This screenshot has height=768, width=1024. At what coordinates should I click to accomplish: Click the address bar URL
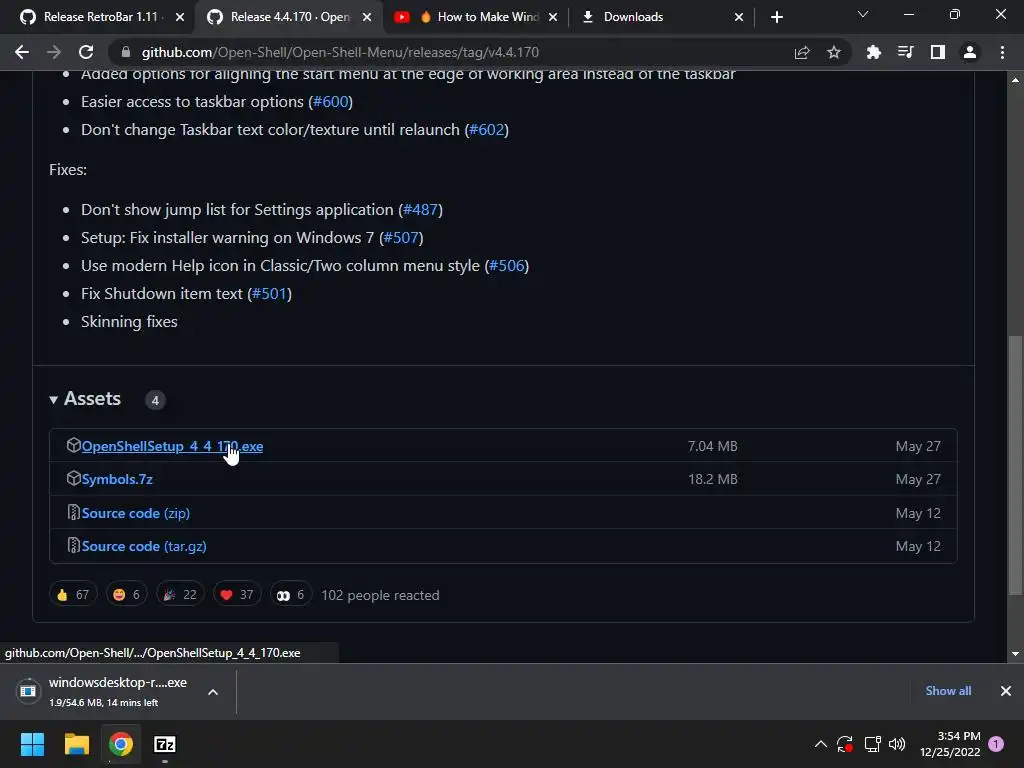pyautogui.click(x=340, y=52)
